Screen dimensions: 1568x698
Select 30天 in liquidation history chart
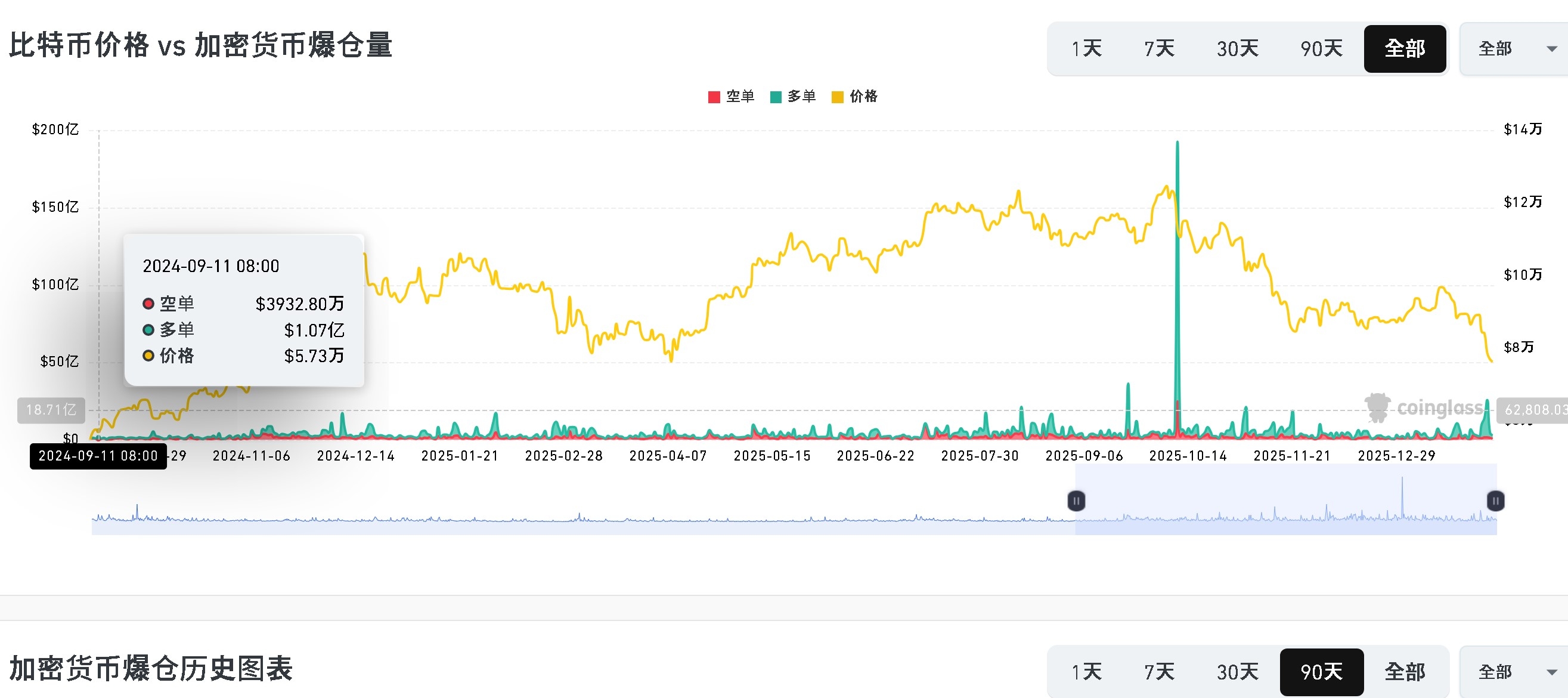coord(1237,672)
